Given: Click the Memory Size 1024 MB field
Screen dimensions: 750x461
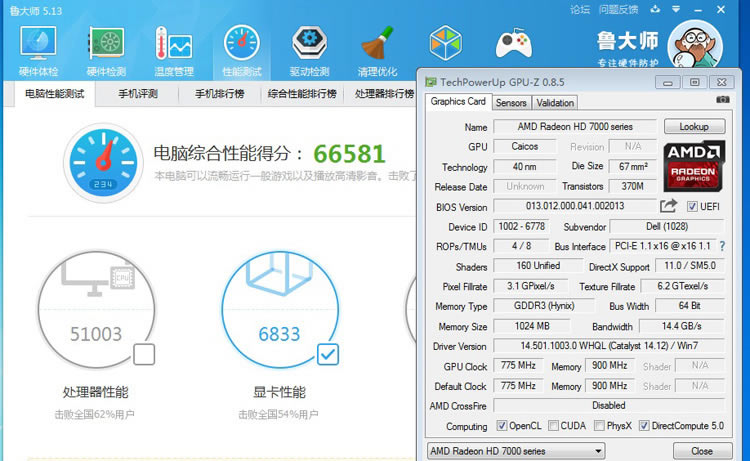Looking at the screenshot, I should [x=532, y=326].
